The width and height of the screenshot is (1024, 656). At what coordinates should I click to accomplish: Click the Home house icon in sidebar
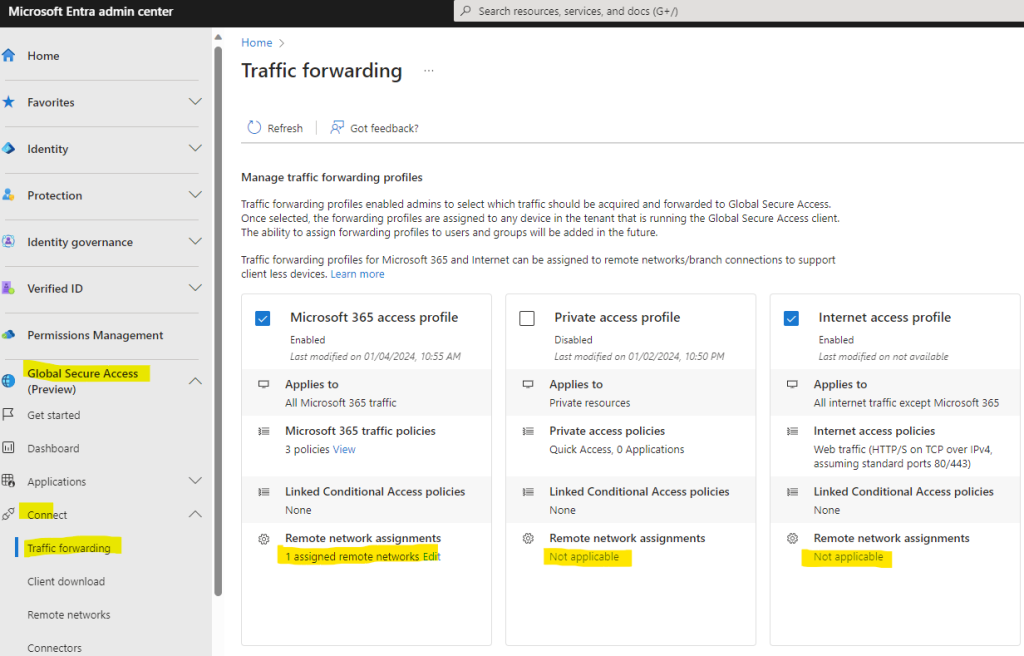[8, 56]
